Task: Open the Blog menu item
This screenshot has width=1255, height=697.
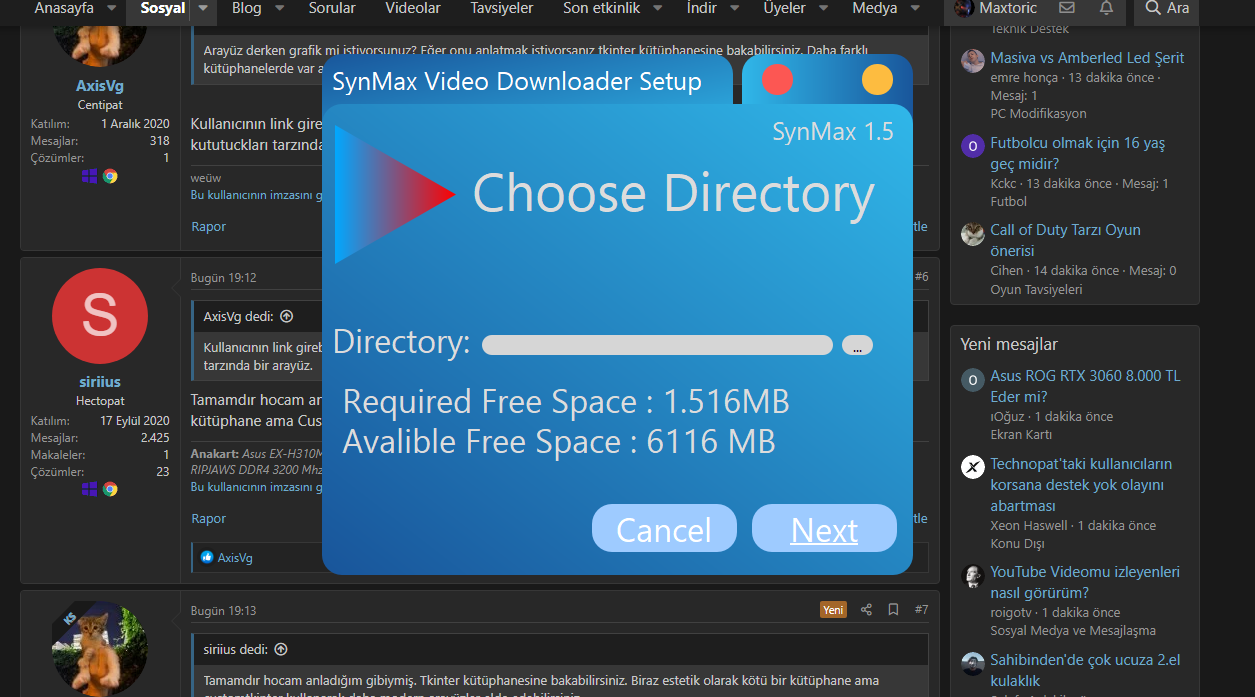Action: [246, 8]
